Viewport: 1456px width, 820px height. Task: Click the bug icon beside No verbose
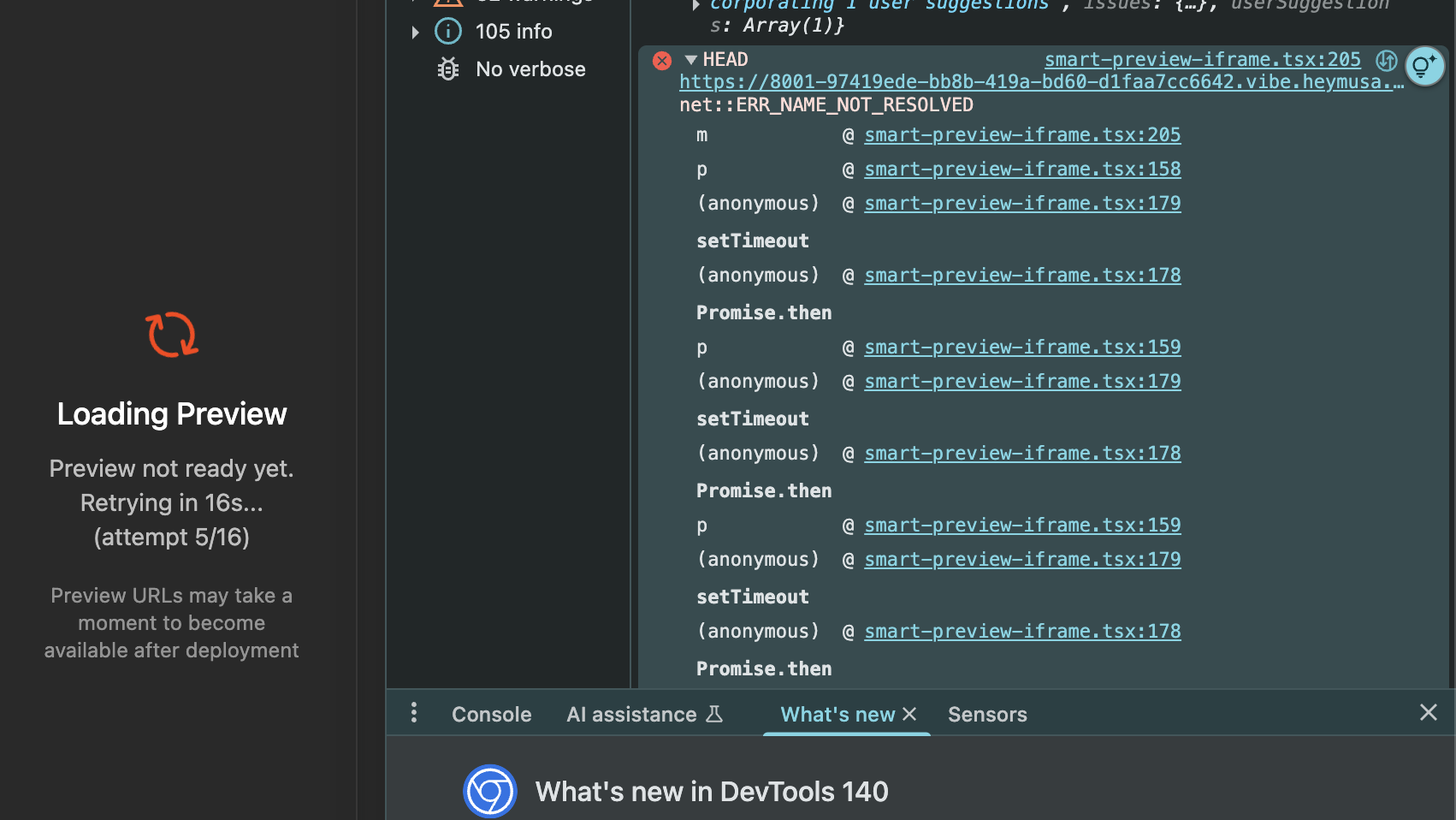pos(448,69)
